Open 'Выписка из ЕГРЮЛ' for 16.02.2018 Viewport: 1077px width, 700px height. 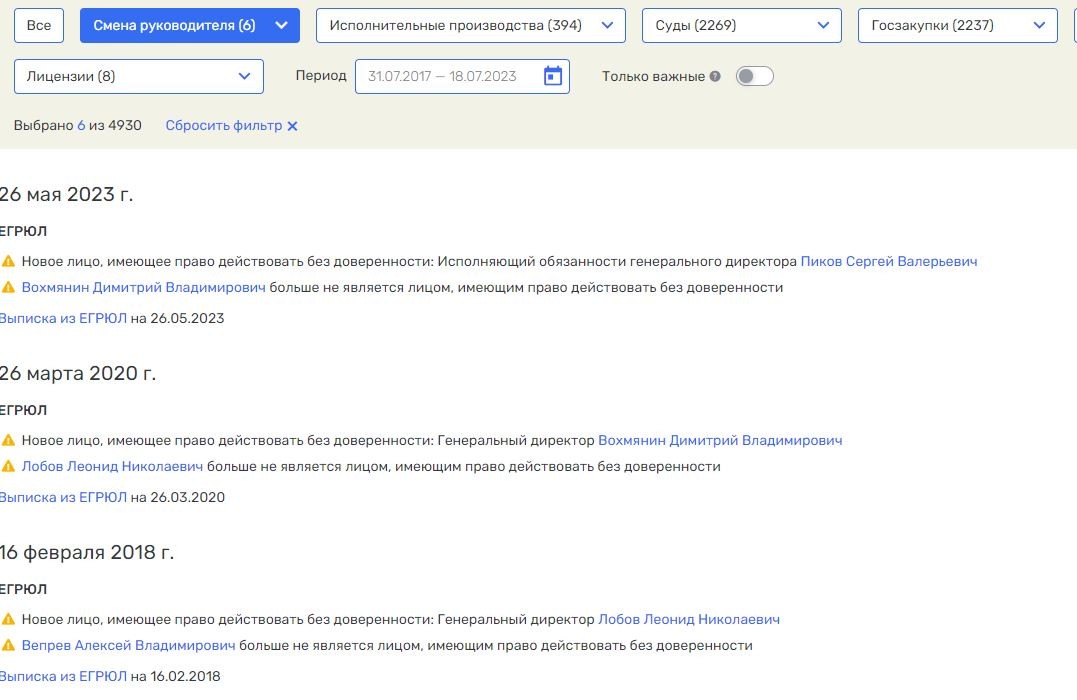pos(63,677)
